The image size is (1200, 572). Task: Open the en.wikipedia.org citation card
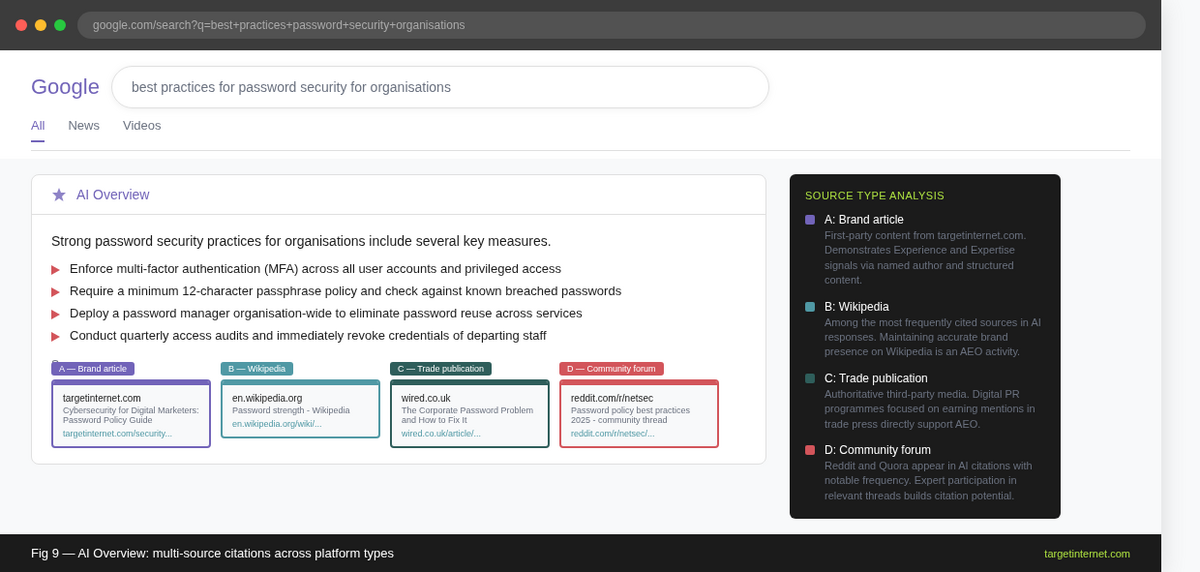coord(300,409)
